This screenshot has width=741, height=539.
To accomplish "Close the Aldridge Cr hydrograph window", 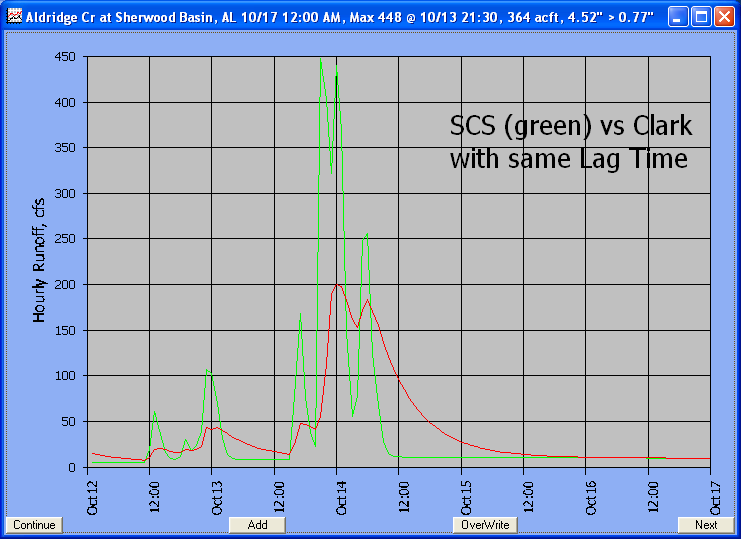I will click(x=723, y=17).
